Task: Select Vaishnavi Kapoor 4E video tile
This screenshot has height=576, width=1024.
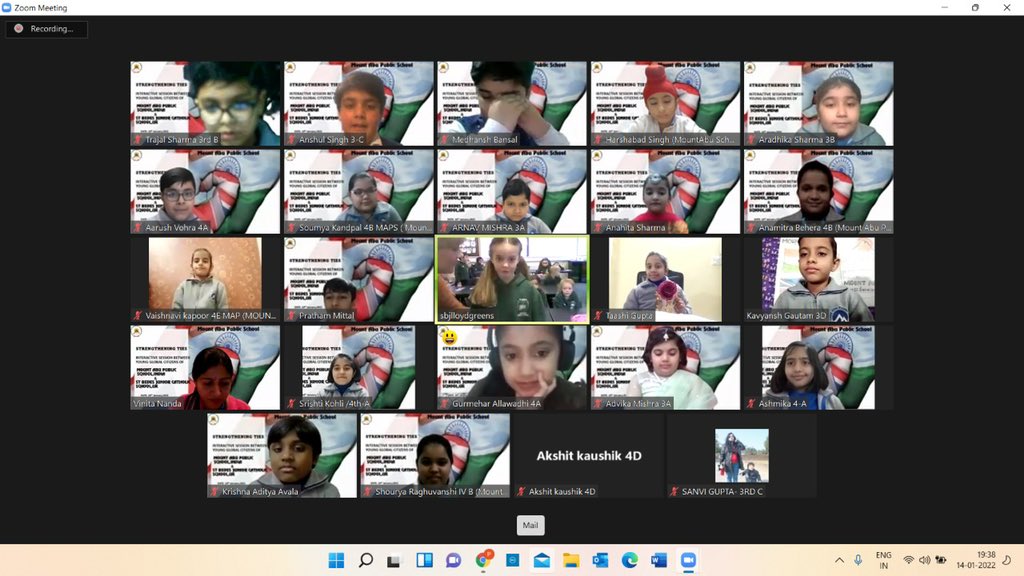Action: click(x=205, y=280)
